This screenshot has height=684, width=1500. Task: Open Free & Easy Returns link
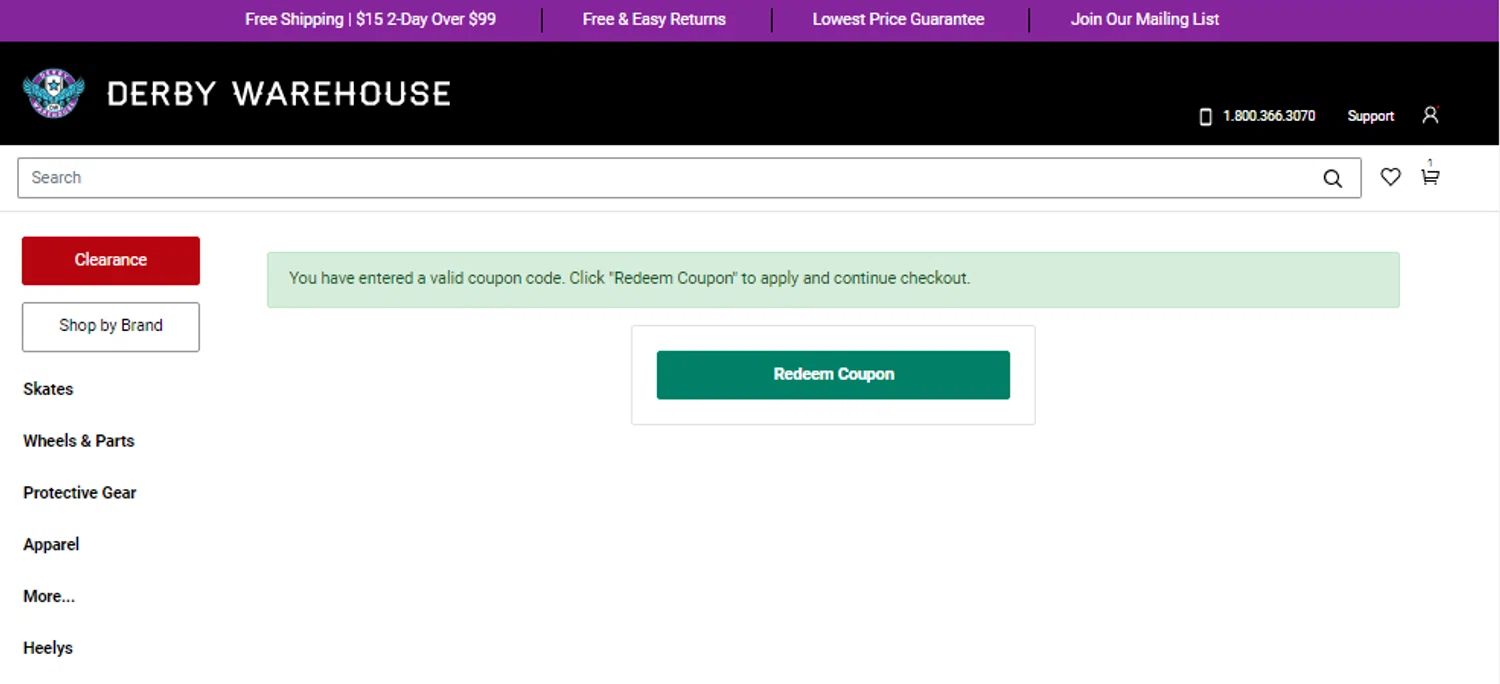654,19
